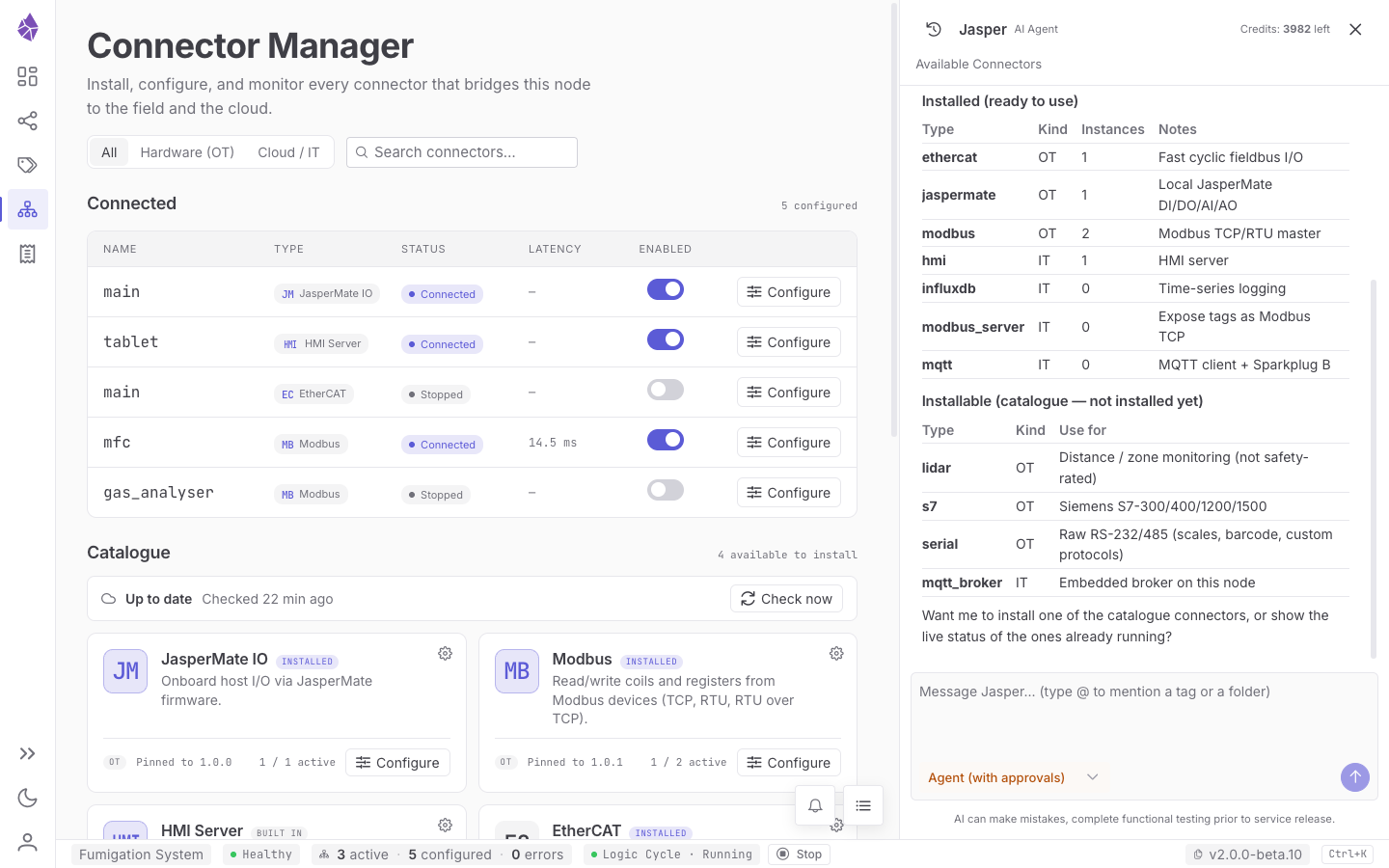
Task: Click the Ctrl+K shortcut badge
Action: point(1348,854)
